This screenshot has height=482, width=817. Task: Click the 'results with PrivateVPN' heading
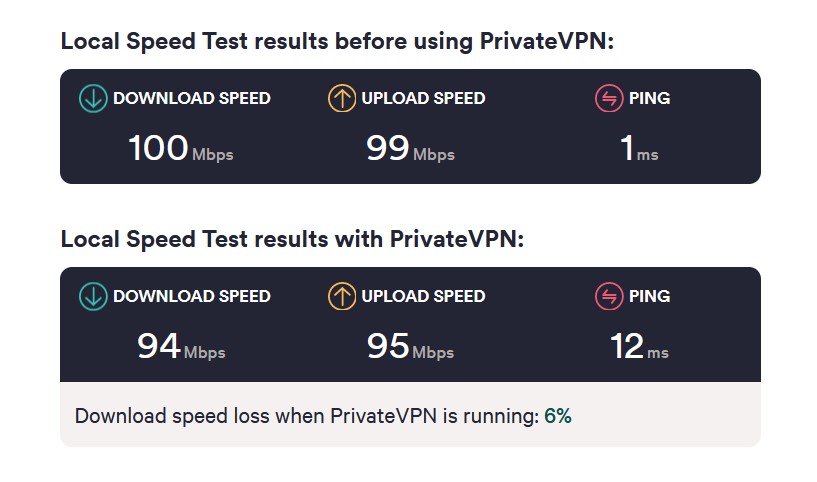tap(292, 239)
